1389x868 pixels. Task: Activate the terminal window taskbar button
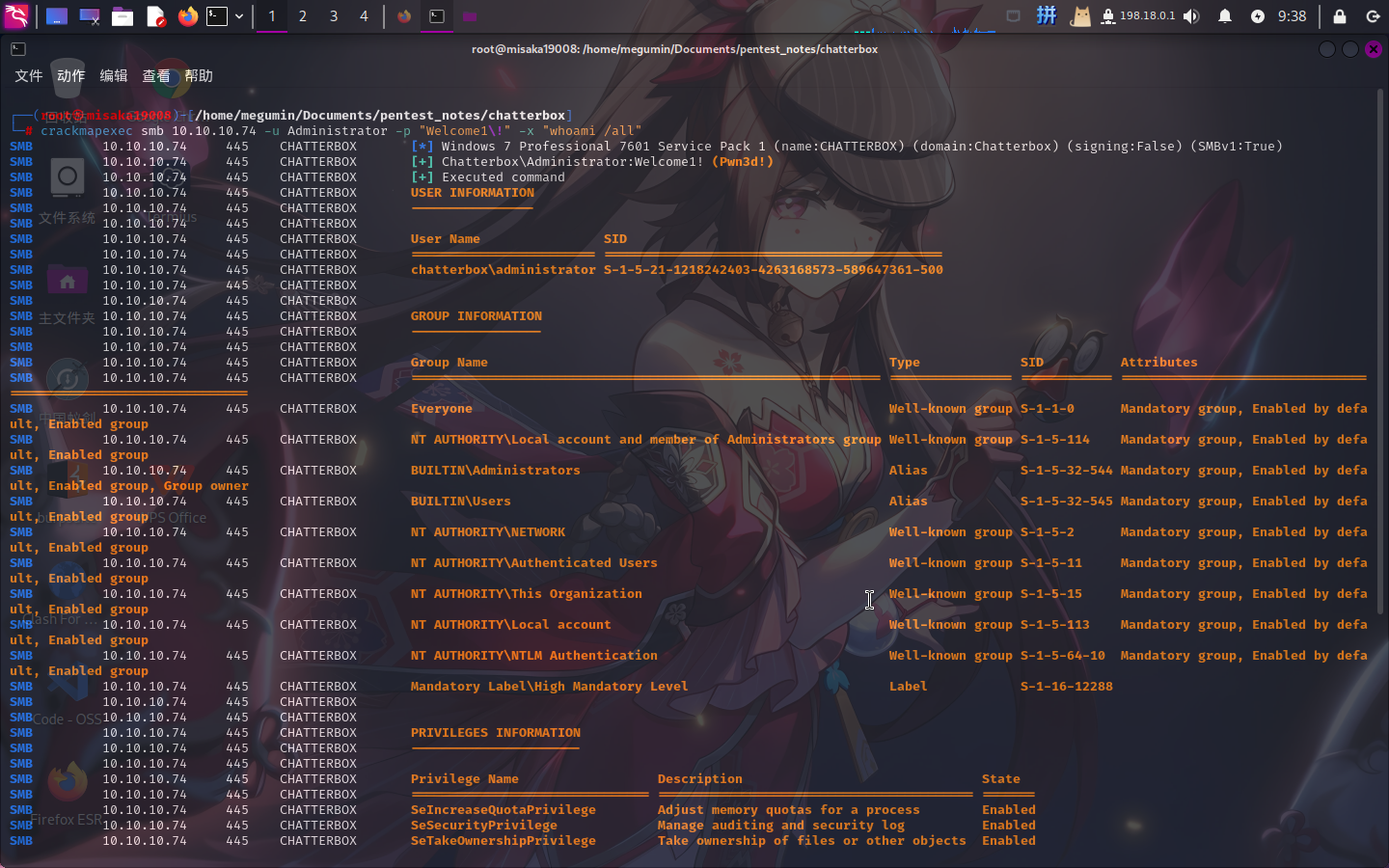pyautogui.click(x=437, y=16)
